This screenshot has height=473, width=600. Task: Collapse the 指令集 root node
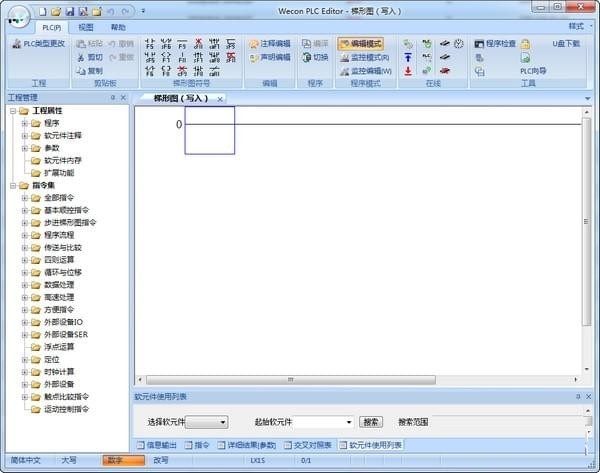click(13, 186)
